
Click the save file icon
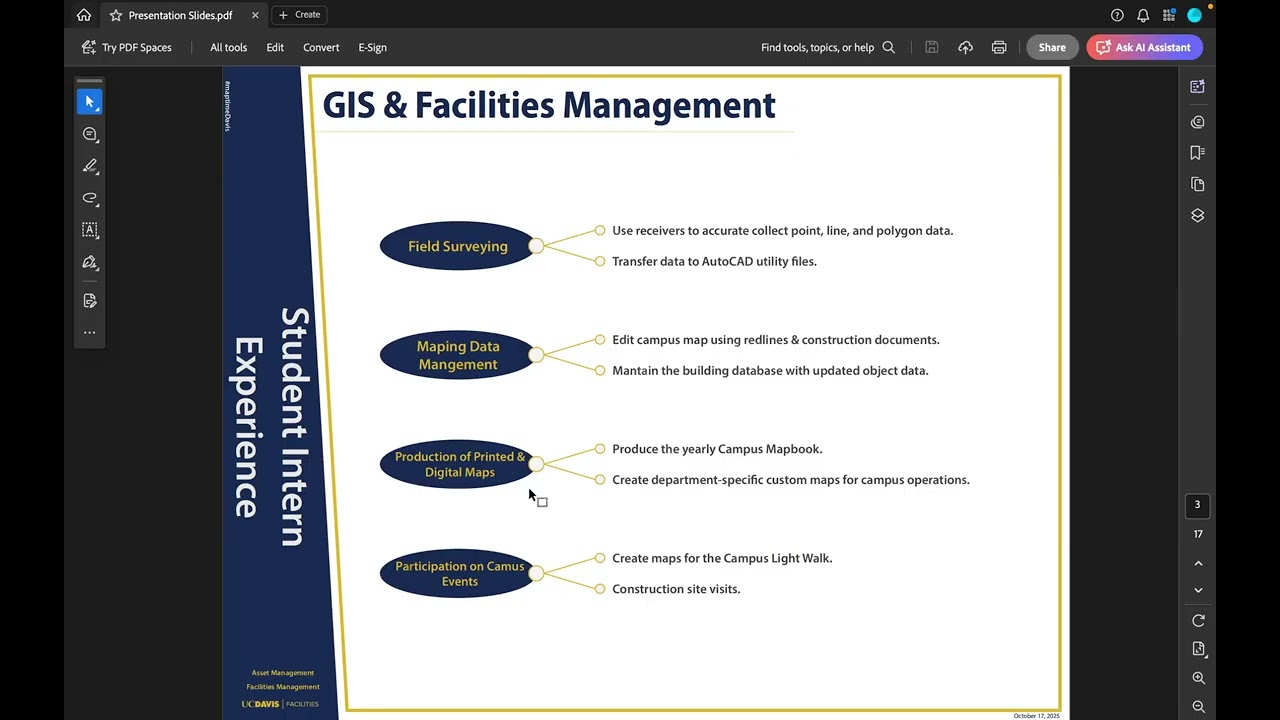click(x=931, y=47)
